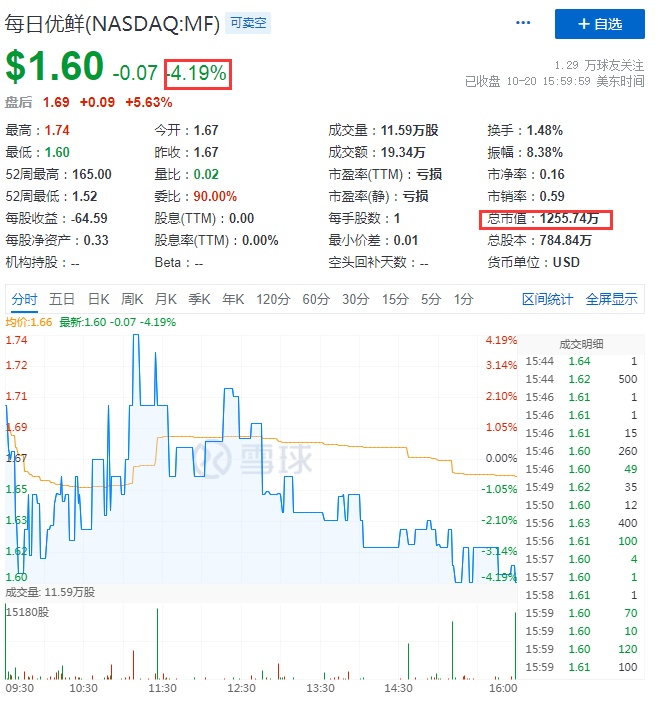Click the 最低 value 1.60
The image size is (657, 704).
(57, 153)
